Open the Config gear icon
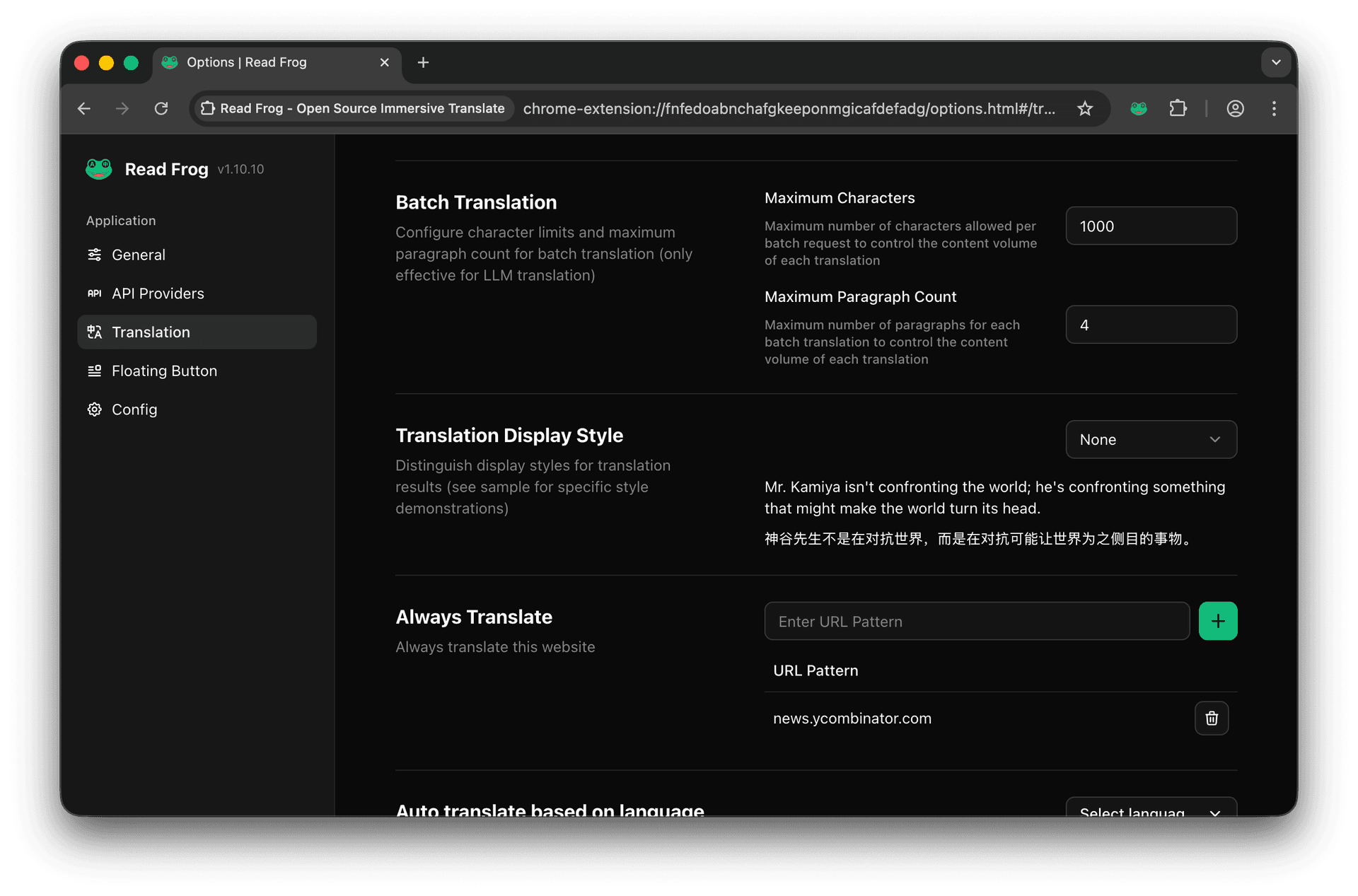Viewport: 1358px width, 896px height. 95,409
